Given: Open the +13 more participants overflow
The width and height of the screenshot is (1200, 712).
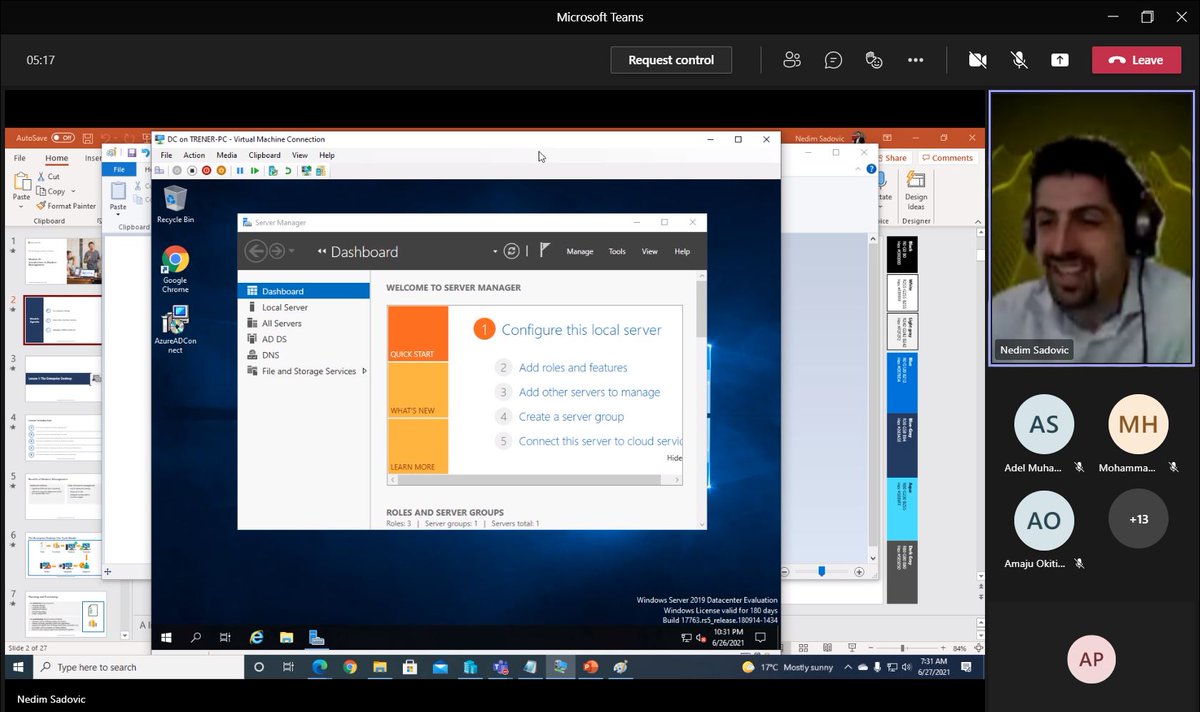Looking at the screenshot, I should point(1138,518).
